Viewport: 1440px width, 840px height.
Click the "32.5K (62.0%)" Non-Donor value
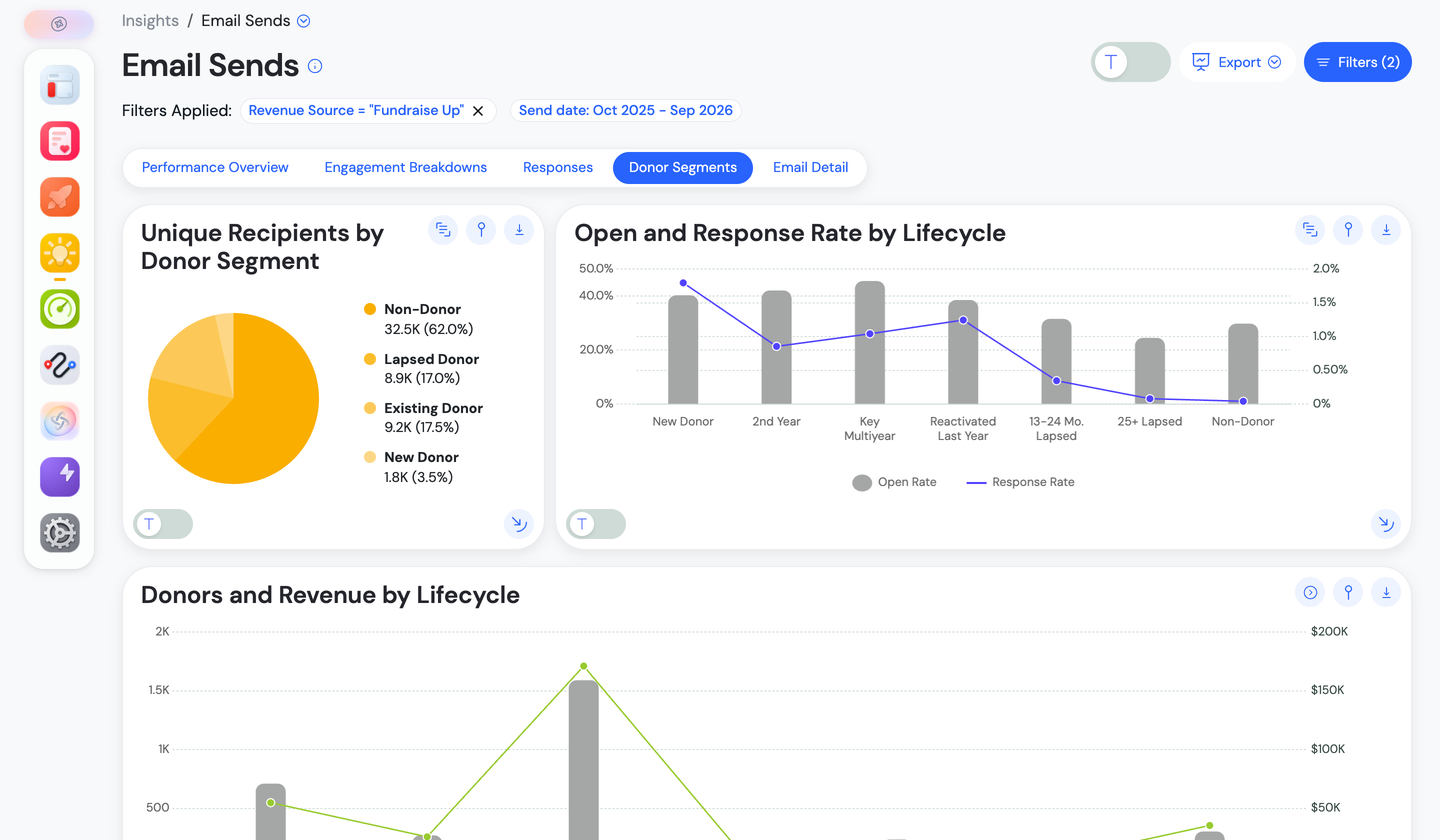[x=428, y=329]
